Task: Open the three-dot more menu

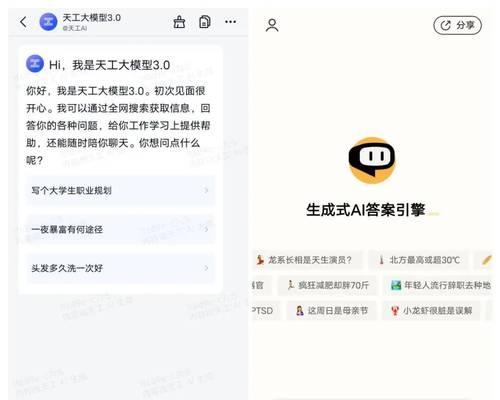Action: (230, 22)
